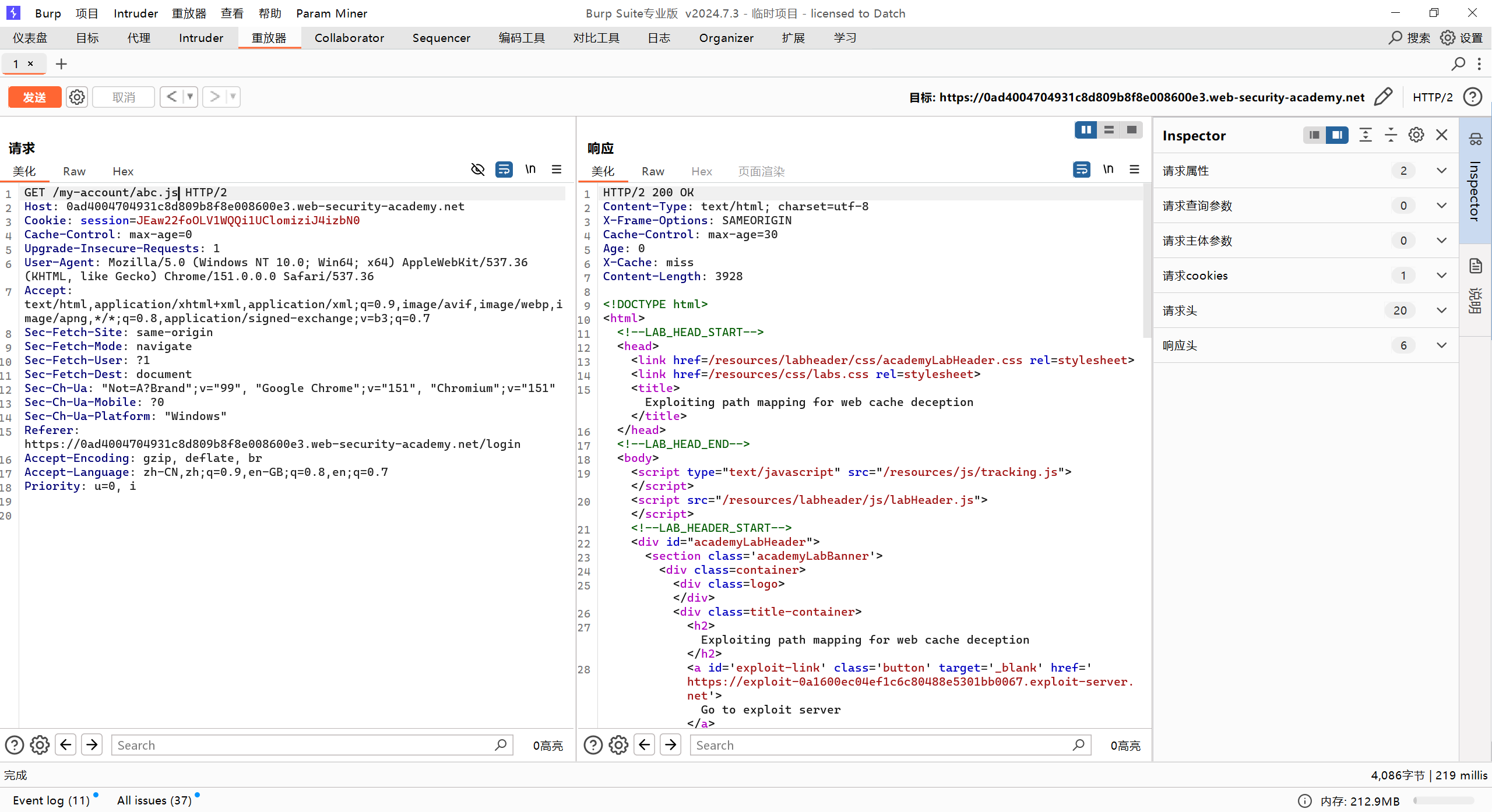
Task: Dock the Inspector to the left layout
Action: (x=1314, y=135)
